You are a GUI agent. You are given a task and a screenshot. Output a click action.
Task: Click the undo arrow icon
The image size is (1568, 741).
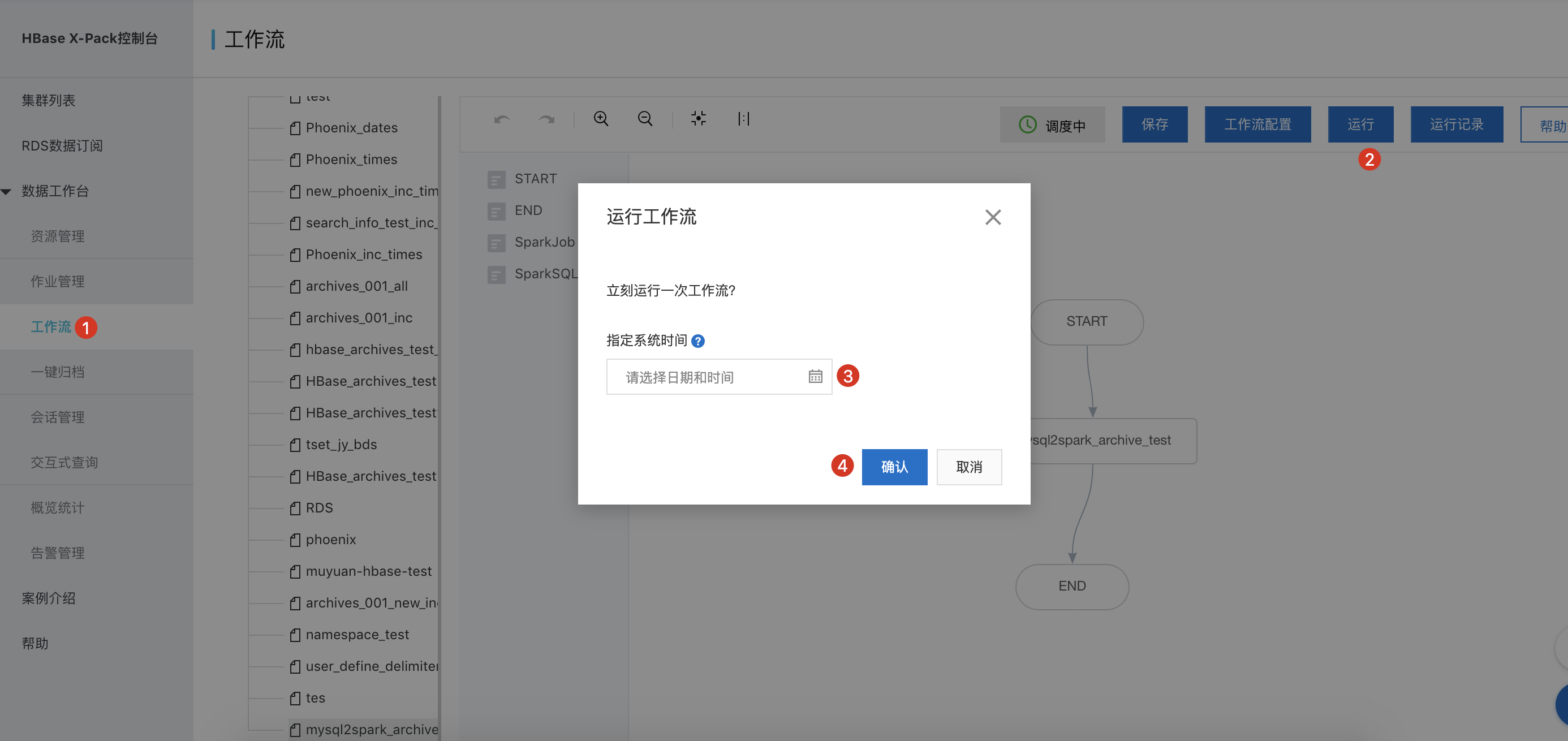502,119
